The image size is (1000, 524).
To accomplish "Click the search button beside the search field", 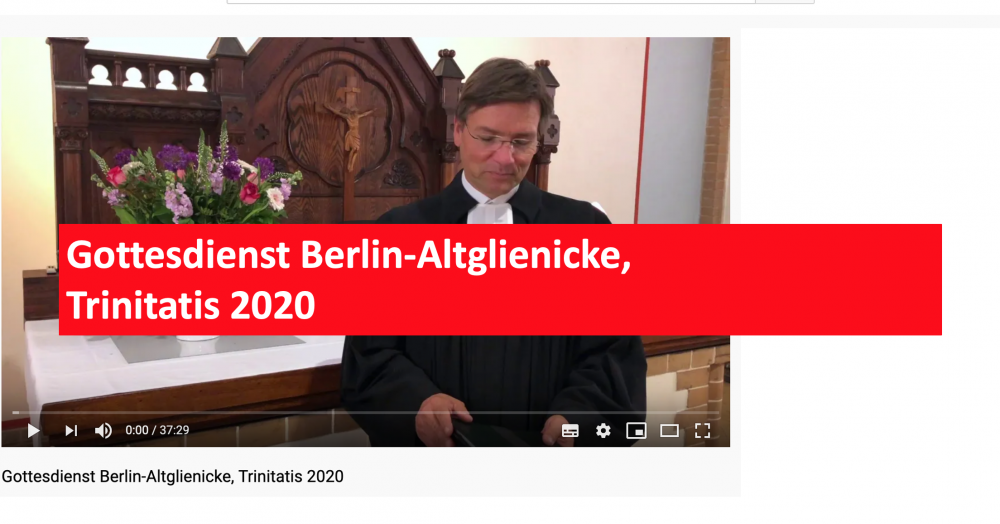I will [784, 2].
